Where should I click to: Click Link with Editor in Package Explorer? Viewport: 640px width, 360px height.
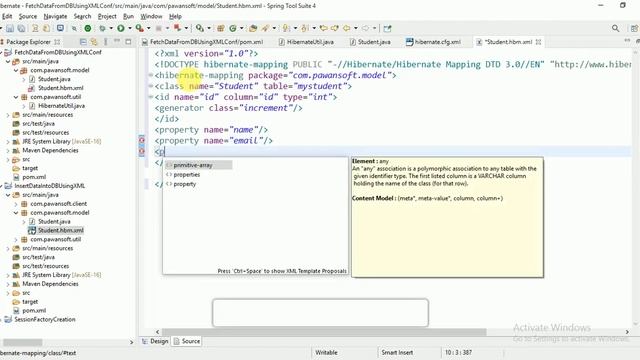click(94, 42)
